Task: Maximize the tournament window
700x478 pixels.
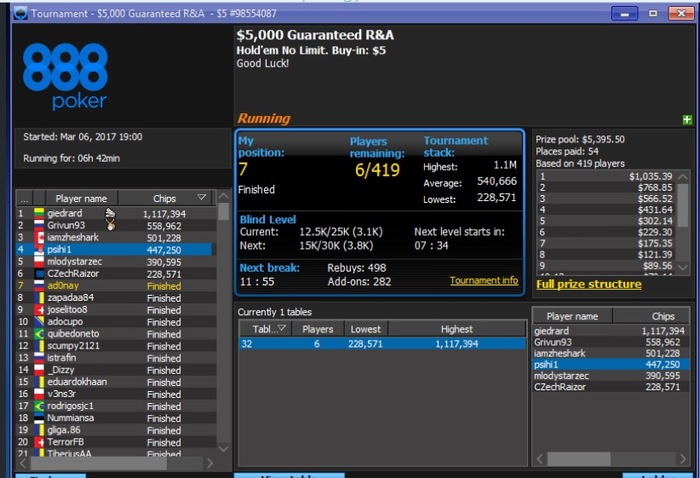Action: pyautogui.click(x=653, y=13)
